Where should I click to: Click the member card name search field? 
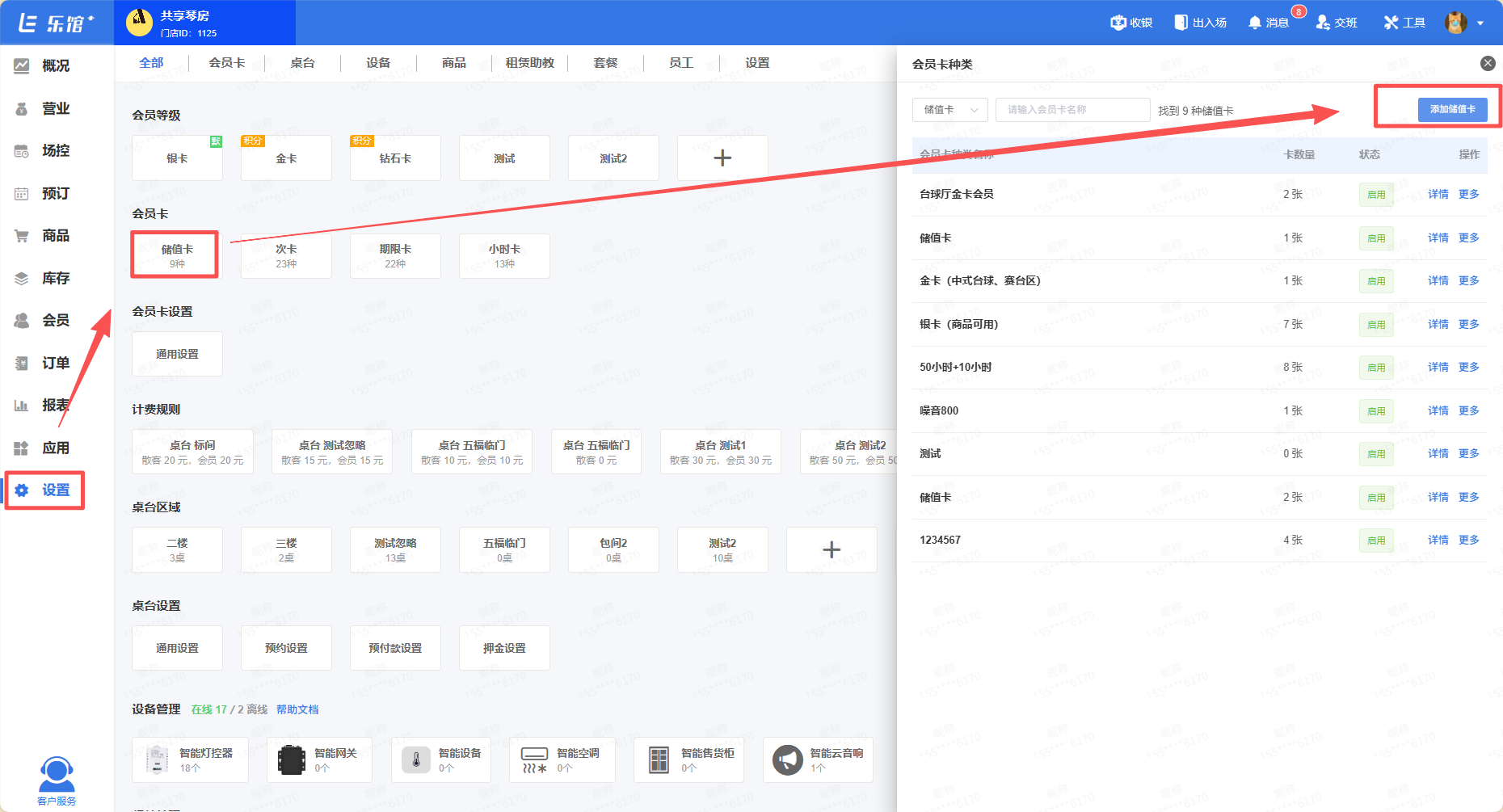coord(1072,110)
